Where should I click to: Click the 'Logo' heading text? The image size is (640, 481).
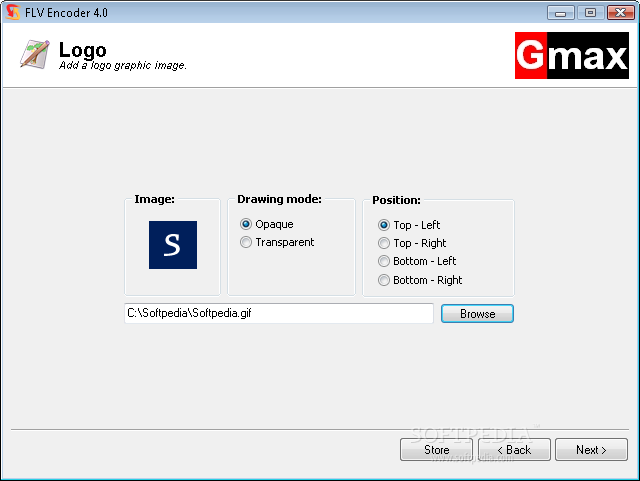(x=82, y=50)
